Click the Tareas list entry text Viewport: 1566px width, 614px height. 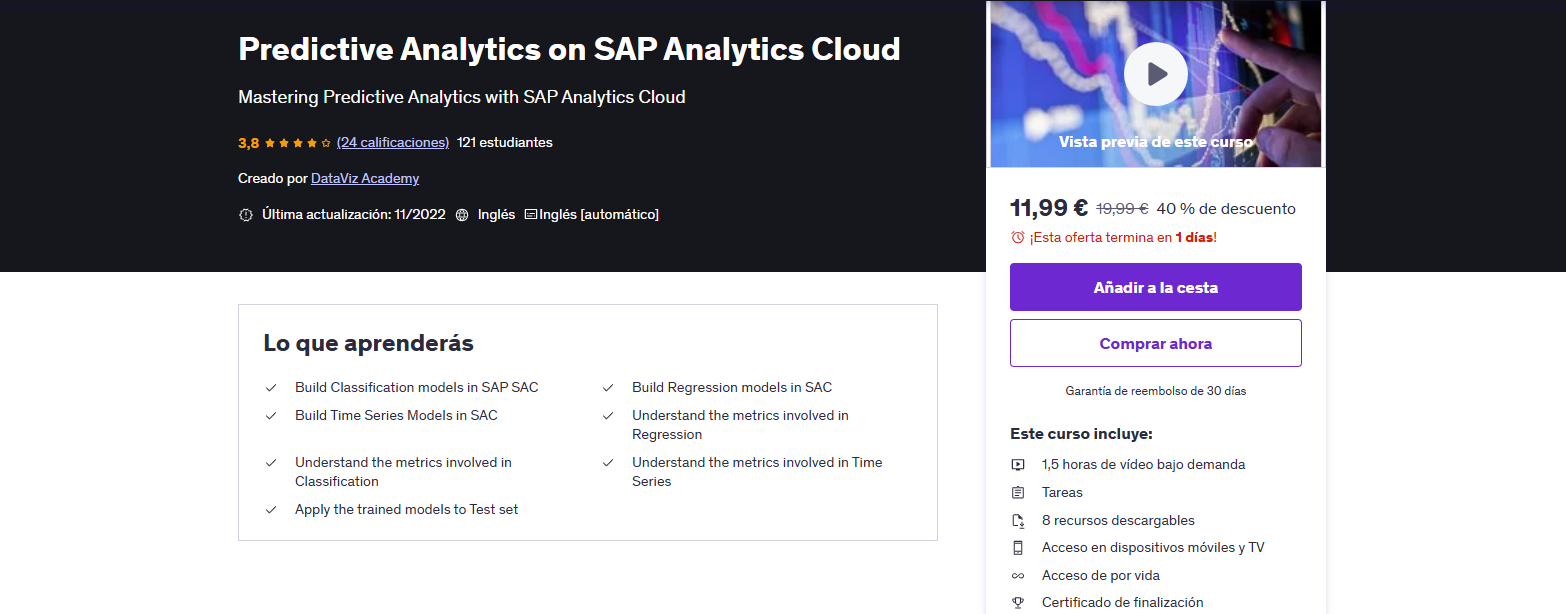point(1062,492)
